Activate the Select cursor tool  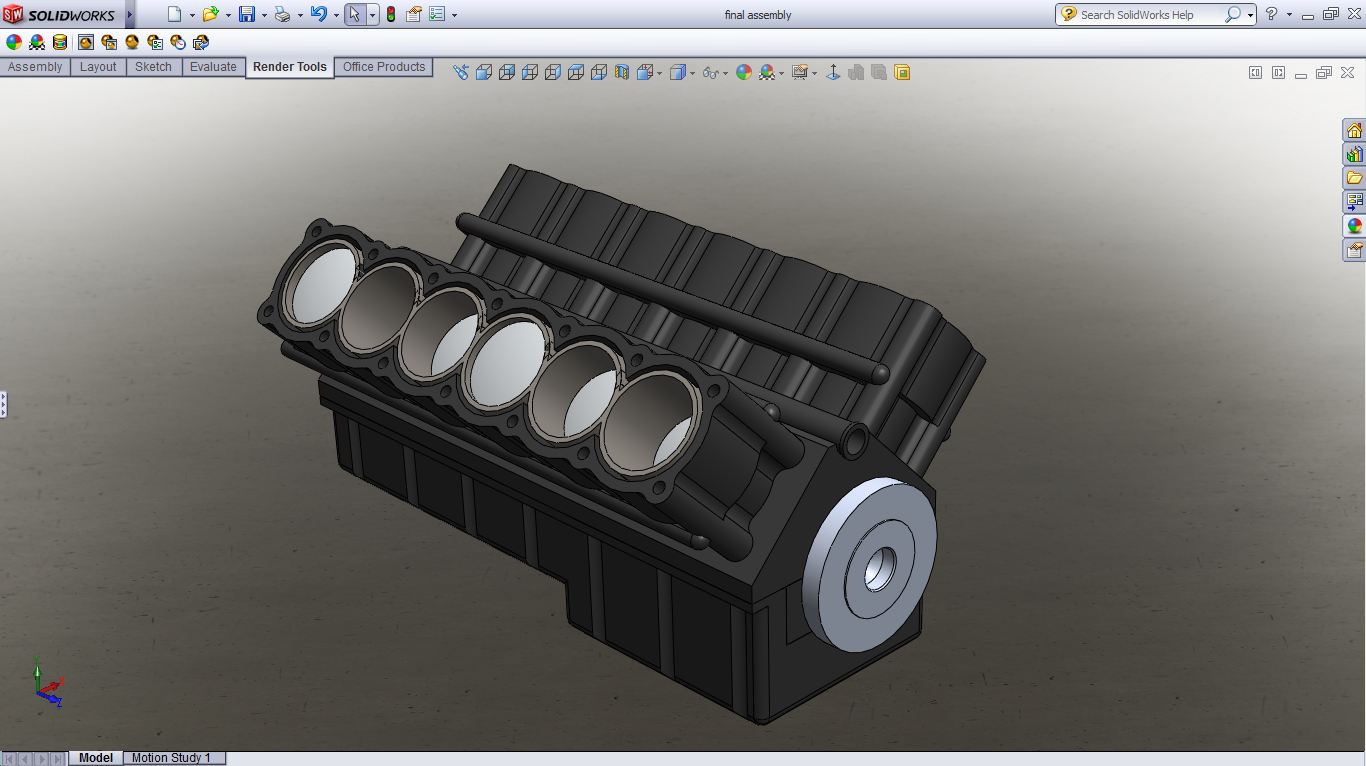[354, 14]
